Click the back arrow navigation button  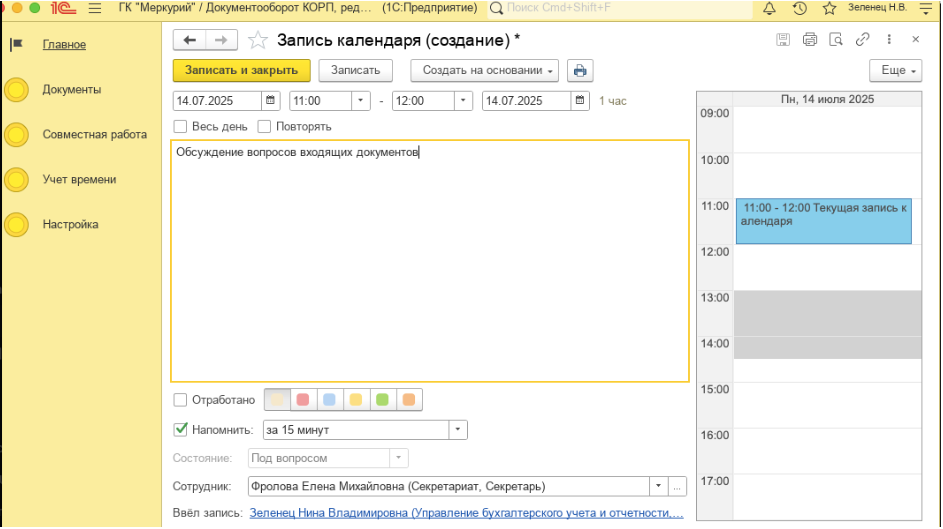click(190, 40)
